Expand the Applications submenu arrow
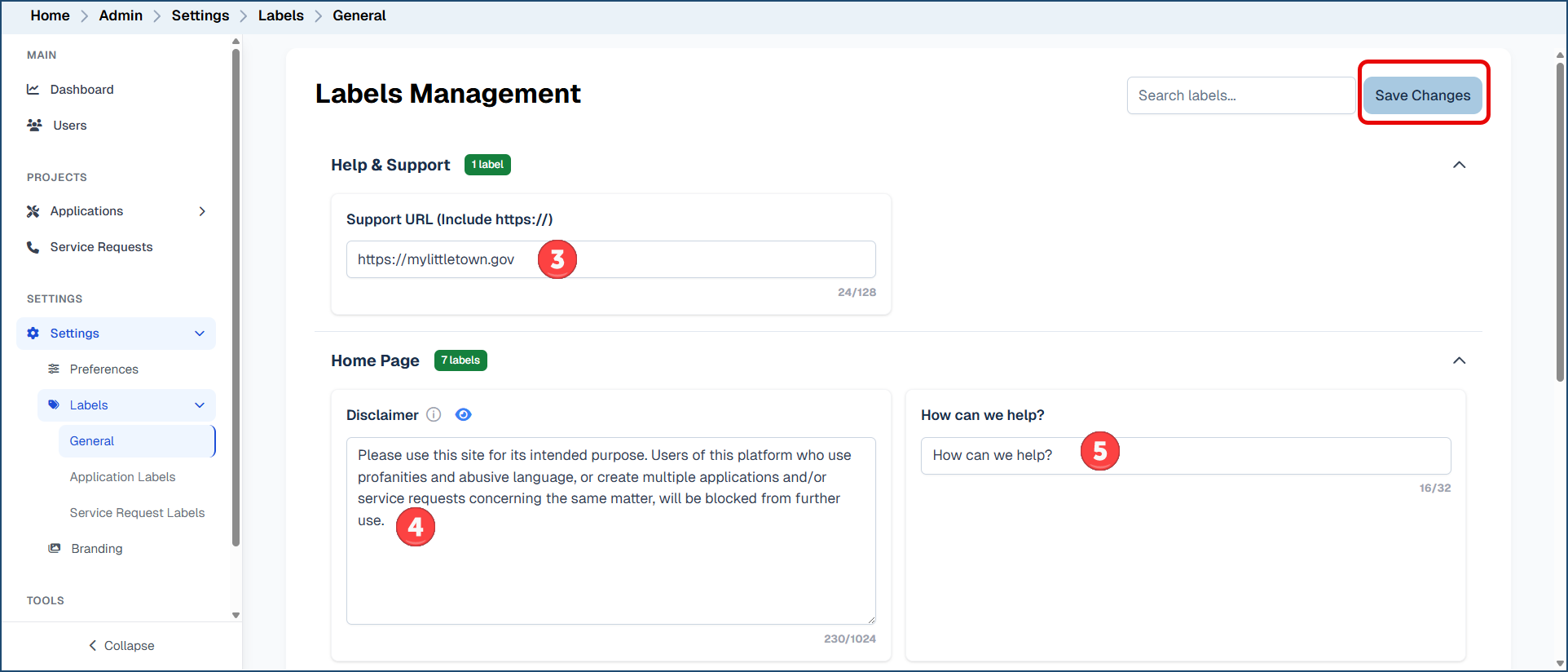The image size is (1568, 672). click(x=202, y=211)
